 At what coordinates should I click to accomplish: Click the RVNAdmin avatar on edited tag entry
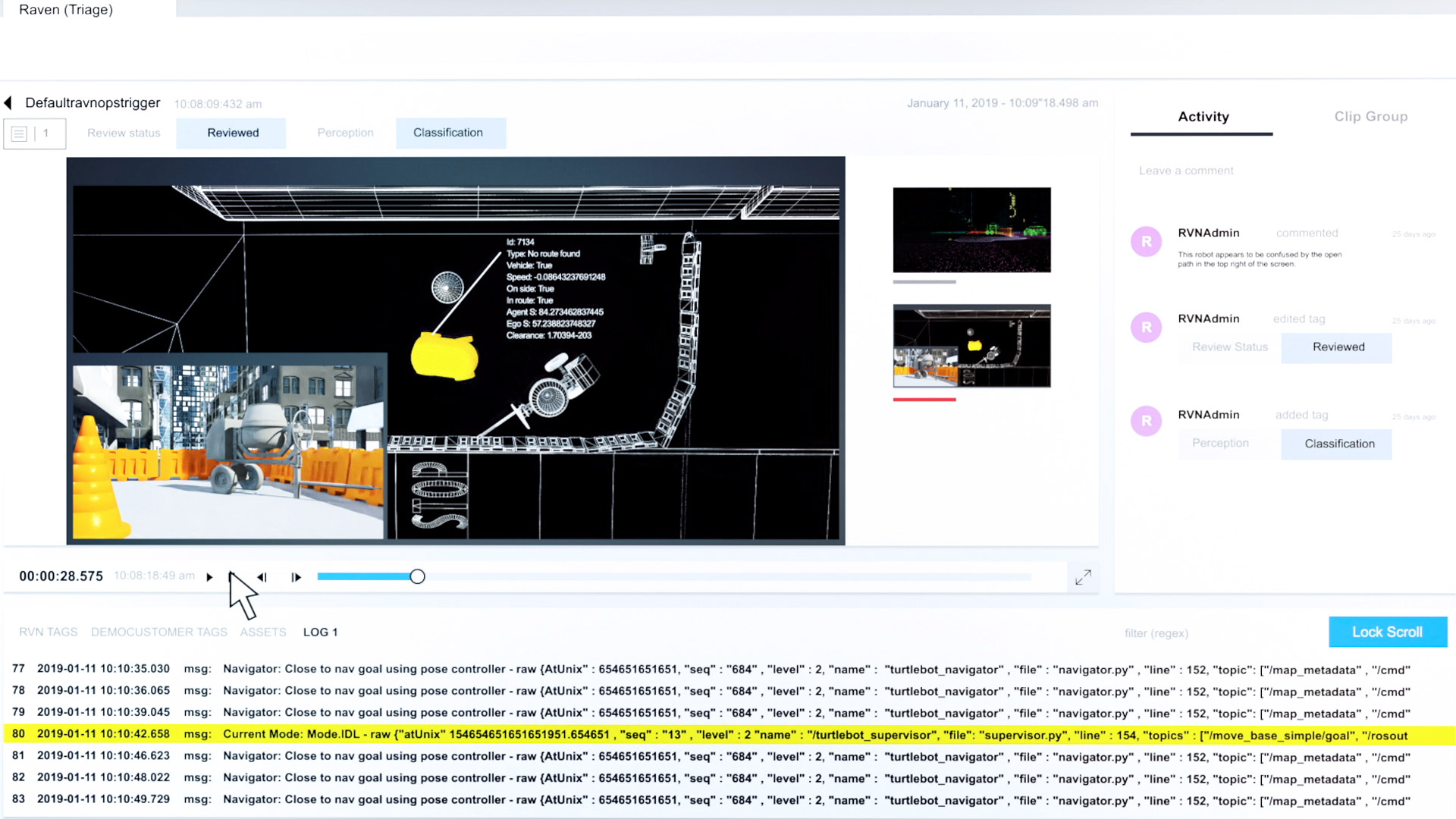pyautogui.click(x=1146, y=328)
